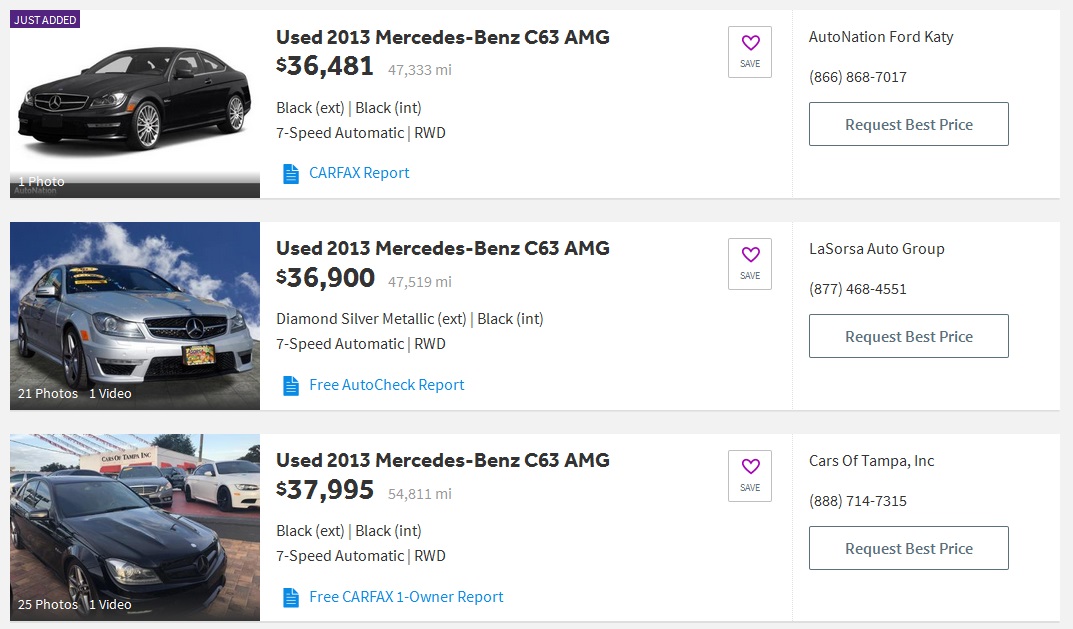Request best price from Cars Of Tampa
This screenshot has height=629, width=1073.
pyautogui.click(x=908, y=548)
